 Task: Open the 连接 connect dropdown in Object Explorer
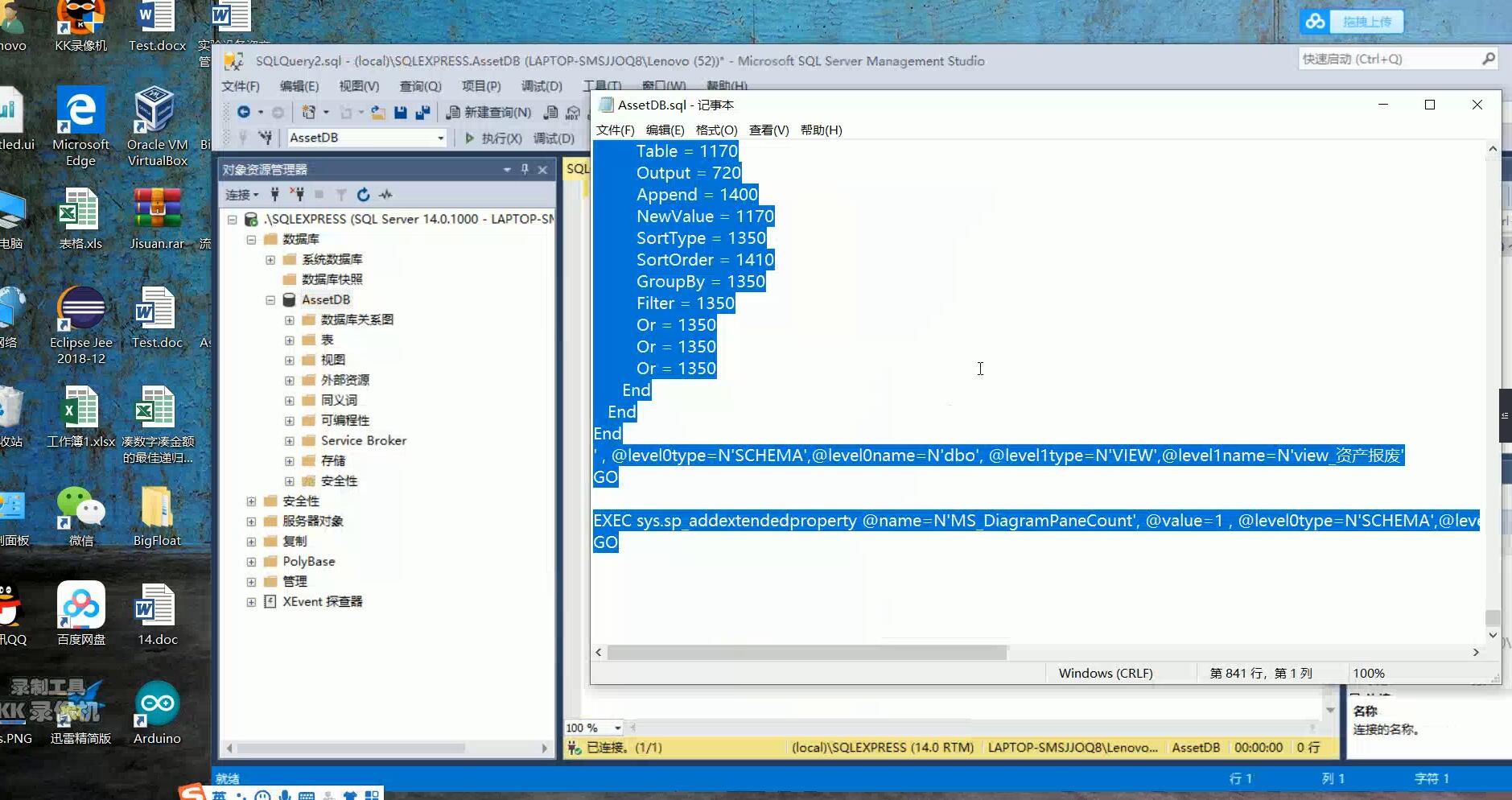click(x=242, y=195)
